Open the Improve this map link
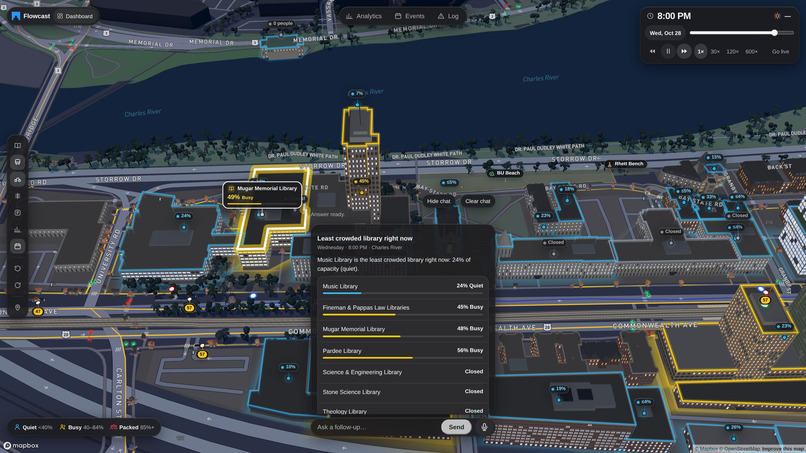This screenshot has height=453, width=806. click(x=783, y=449)
